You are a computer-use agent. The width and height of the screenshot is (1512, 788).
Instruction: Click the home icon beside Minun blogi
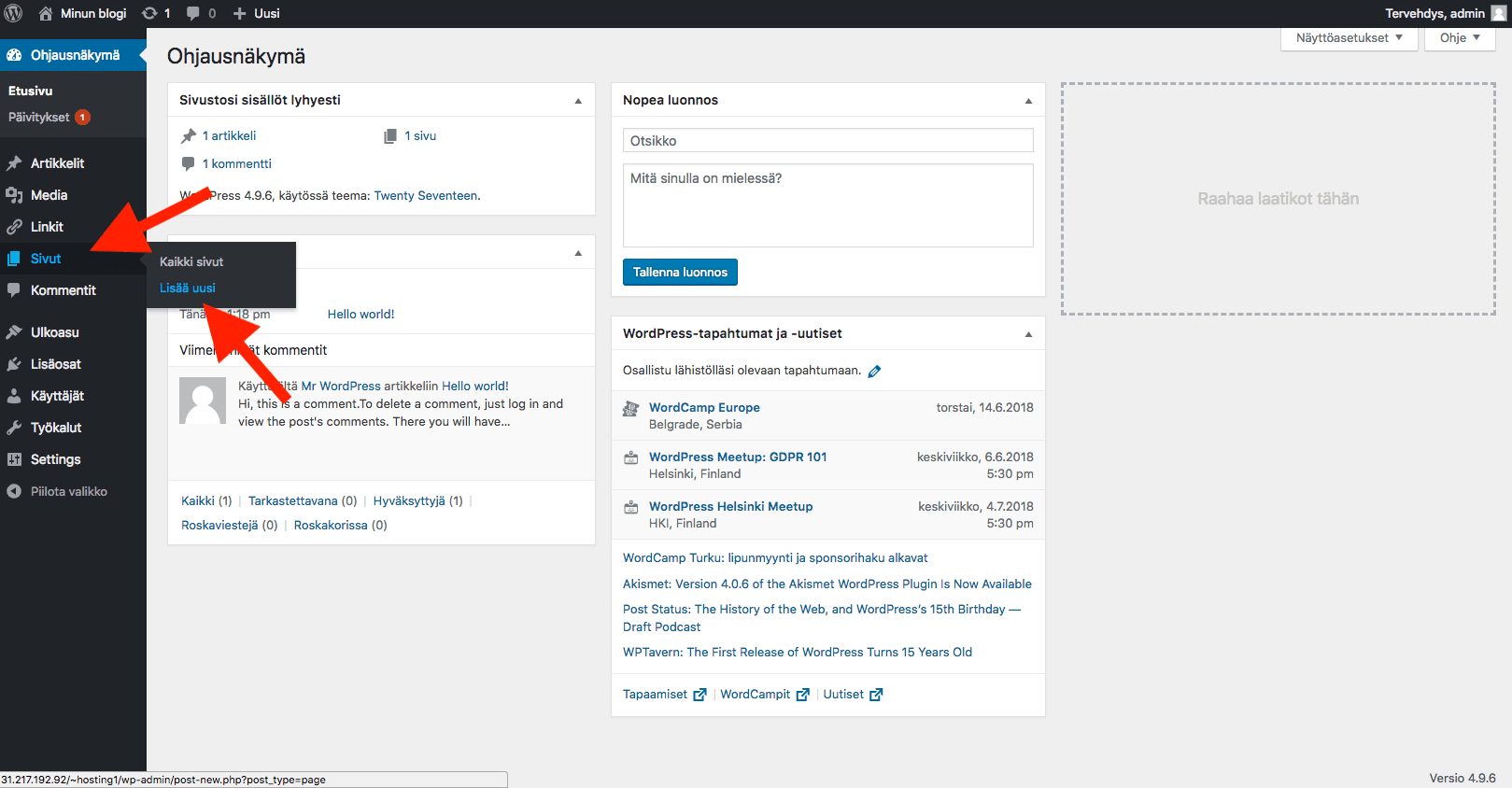click(45, 13)
